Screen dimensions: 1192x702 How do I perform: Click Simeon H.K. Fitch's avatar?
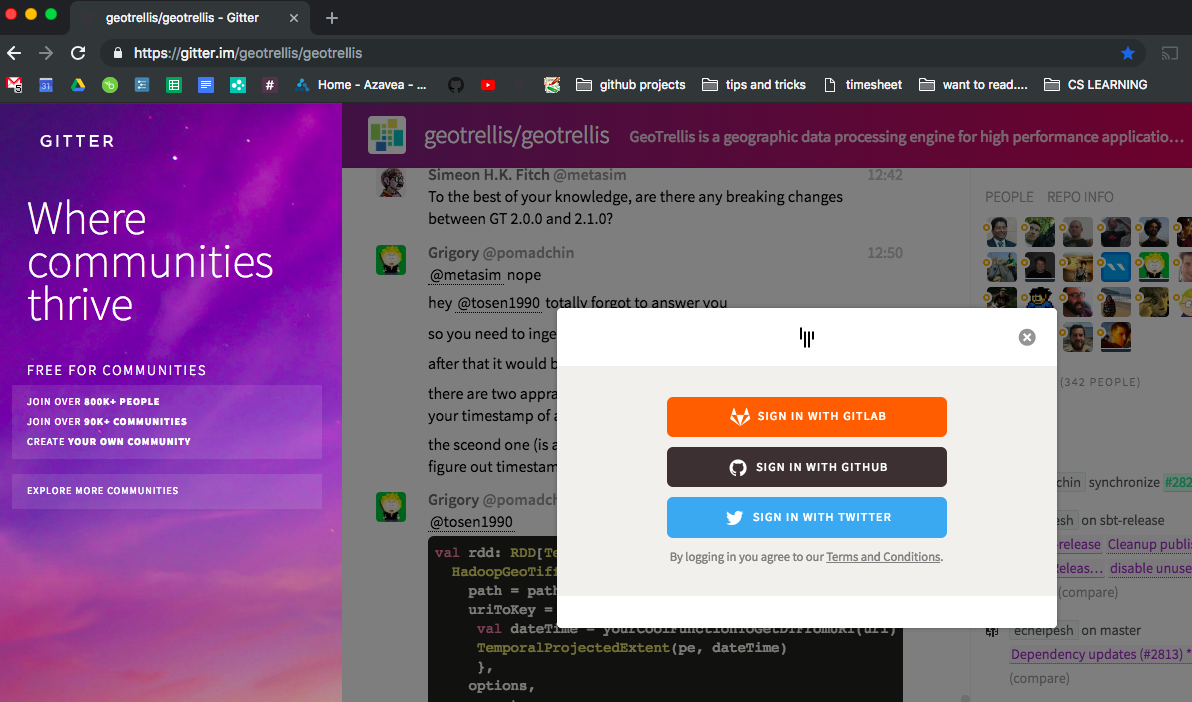coord(392,183)
